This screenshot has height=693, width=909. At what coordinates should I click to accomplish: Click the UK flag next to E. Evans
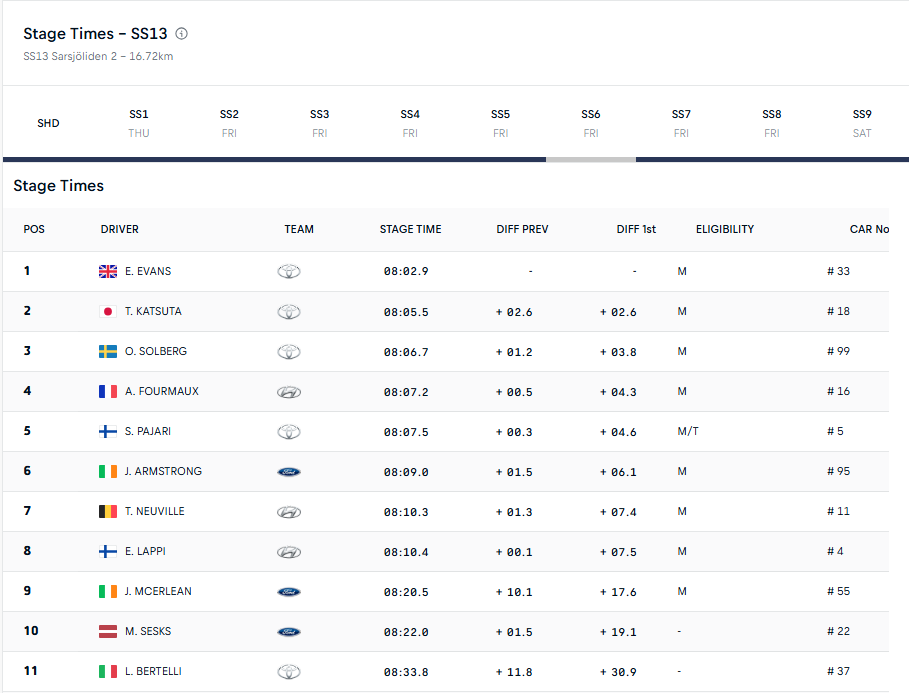[108, 271]
